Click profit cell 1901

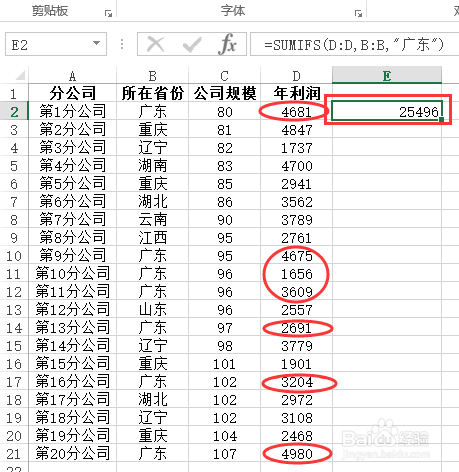pyautogui.click(x=296, y=363)
